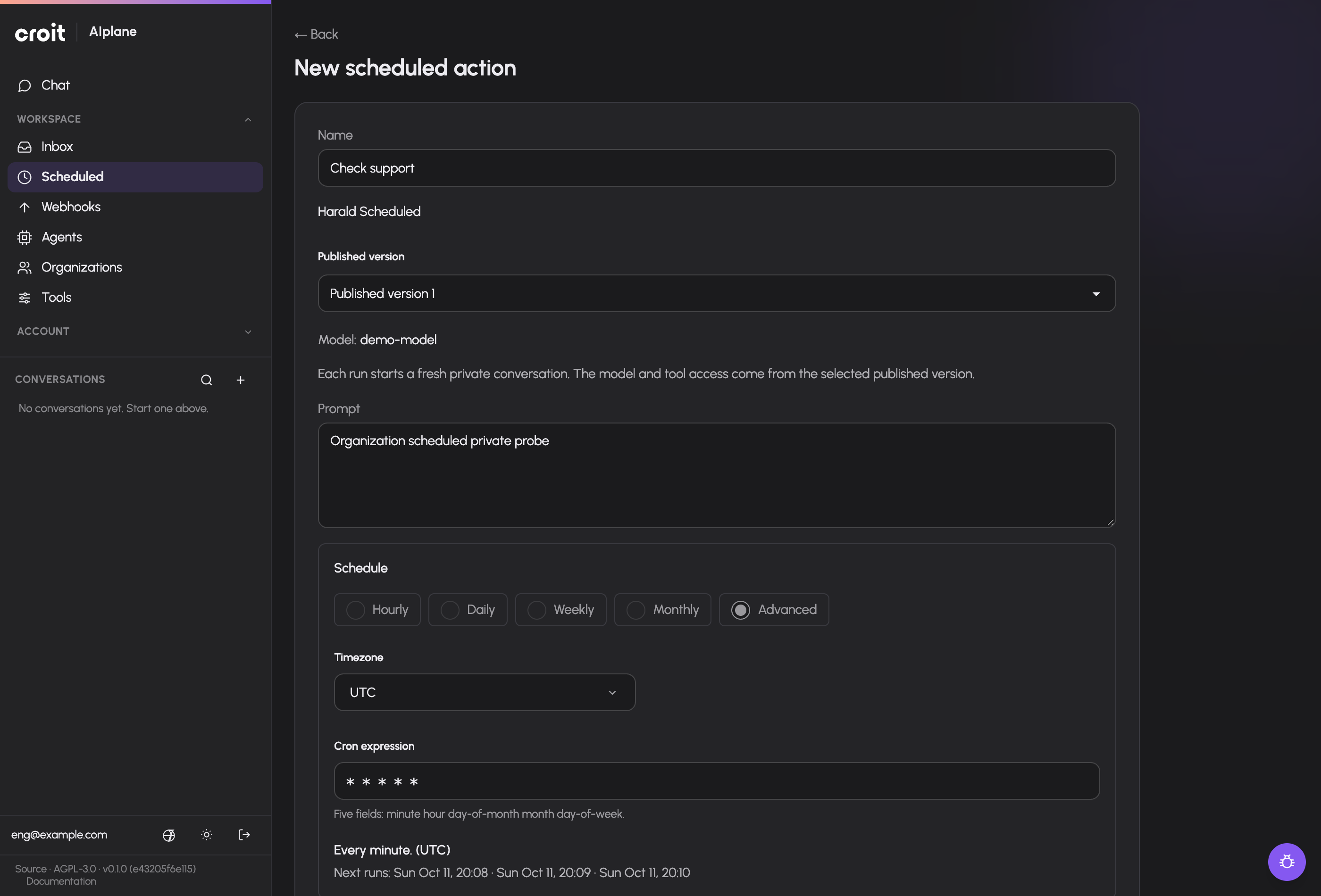The width and height of the screenshot is (1321, 896).
Task: Click the sign out icon
Action: (x=244, y=835)
